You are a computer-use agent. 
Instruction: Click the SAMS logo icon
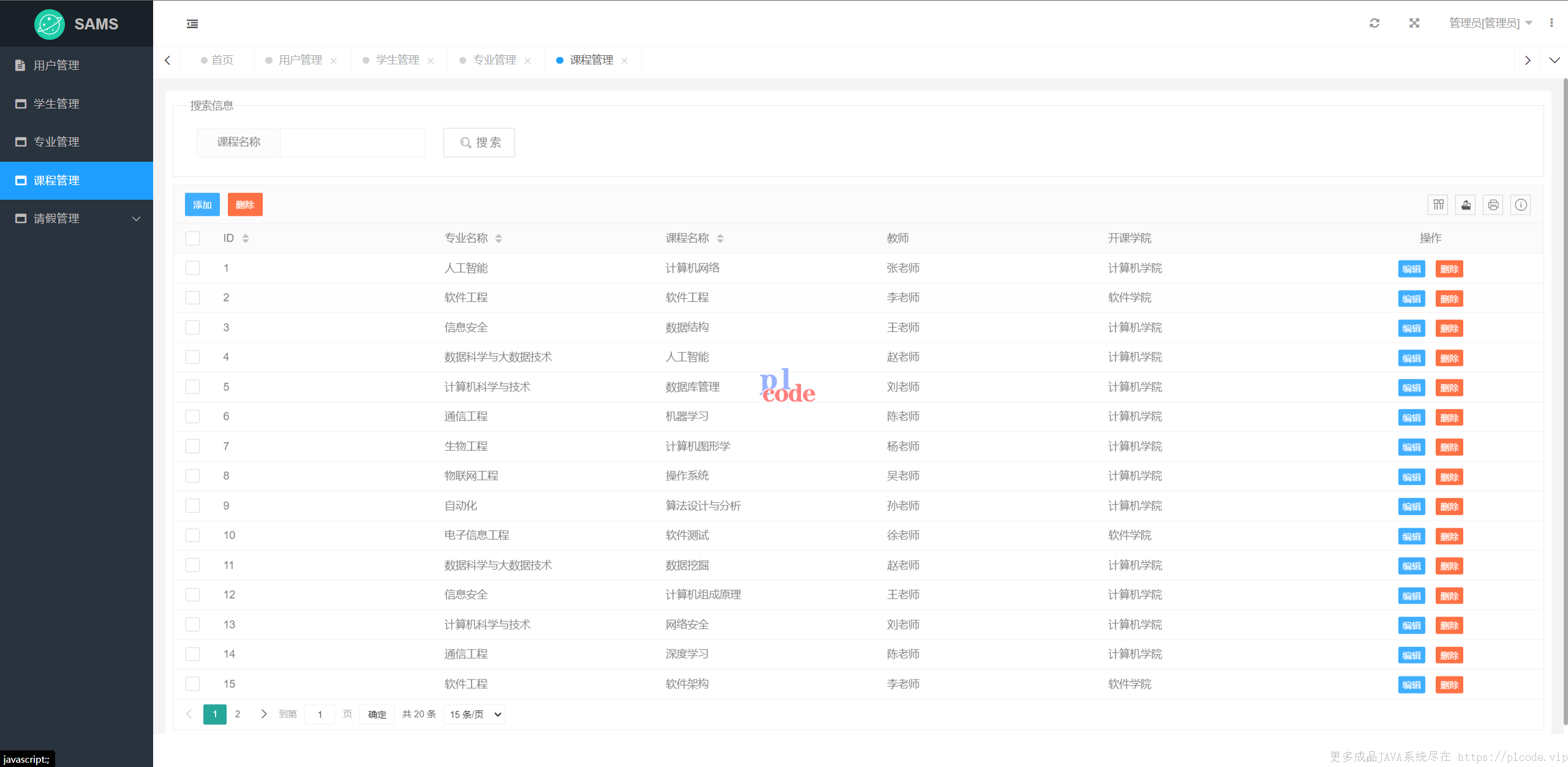pos(50,25)
